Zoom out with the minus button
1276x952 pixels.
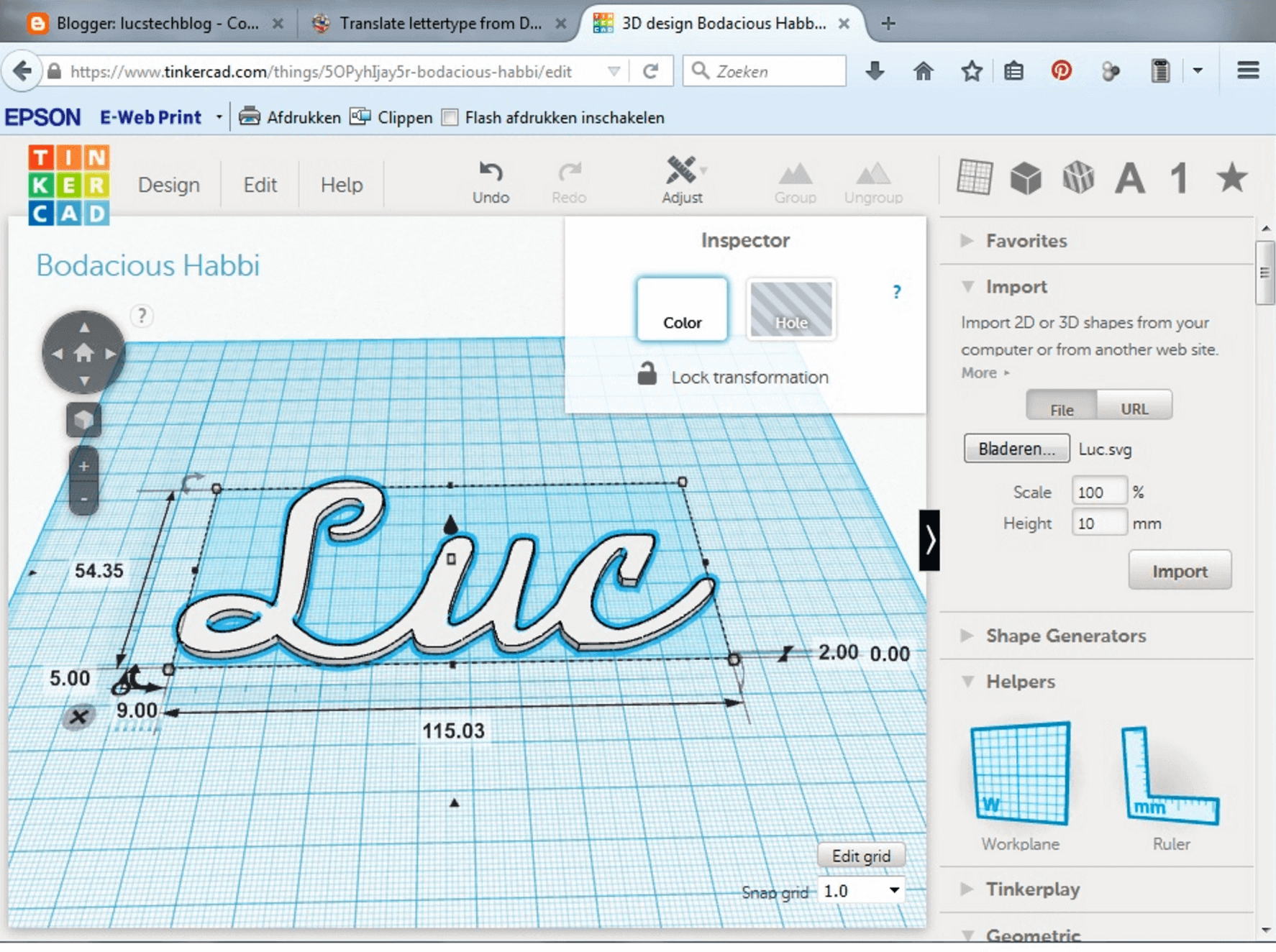click(83, 498)
